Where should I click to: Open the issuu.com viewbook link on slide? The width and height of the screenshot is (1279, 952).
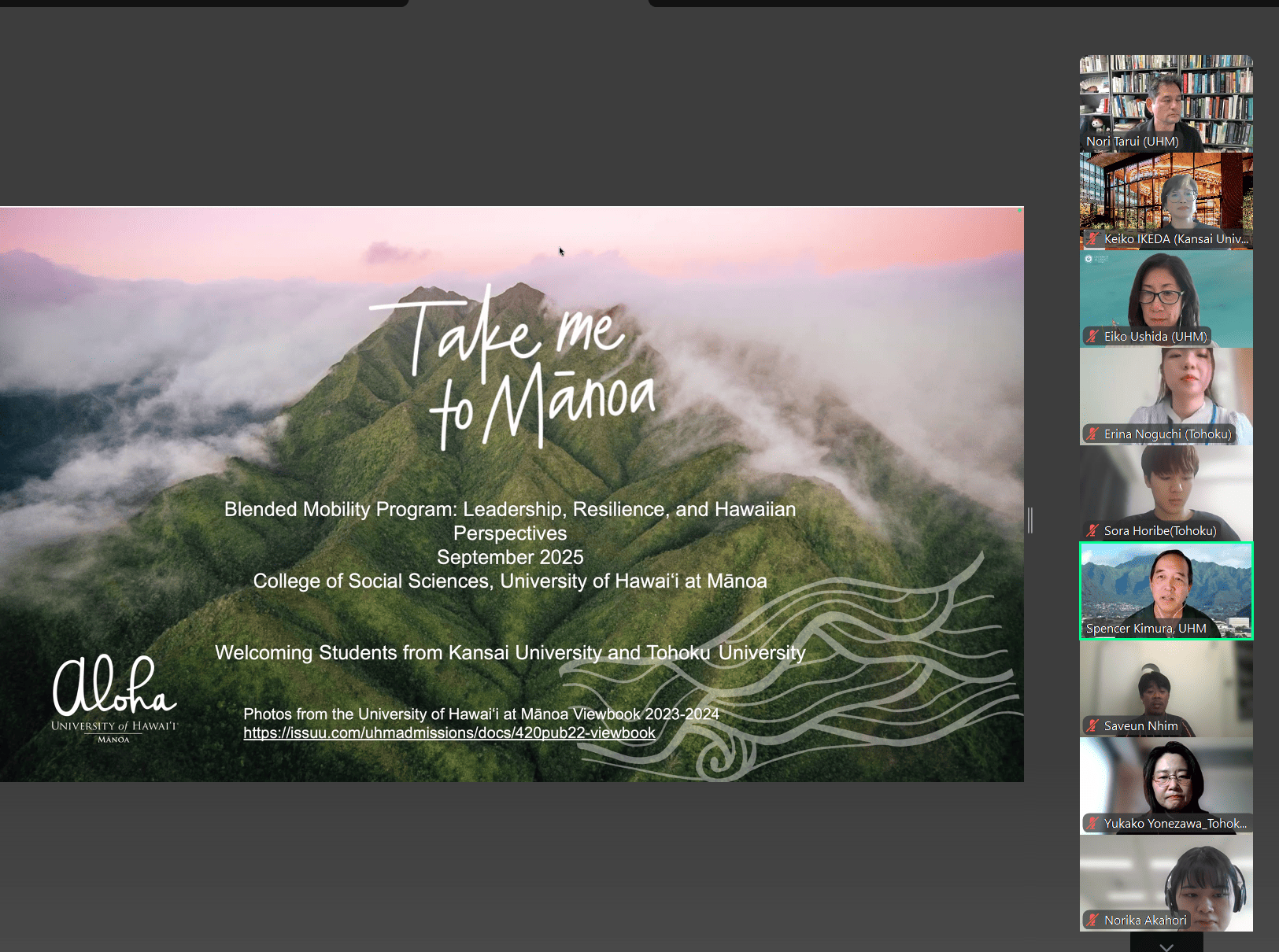(x=449, y=732)
